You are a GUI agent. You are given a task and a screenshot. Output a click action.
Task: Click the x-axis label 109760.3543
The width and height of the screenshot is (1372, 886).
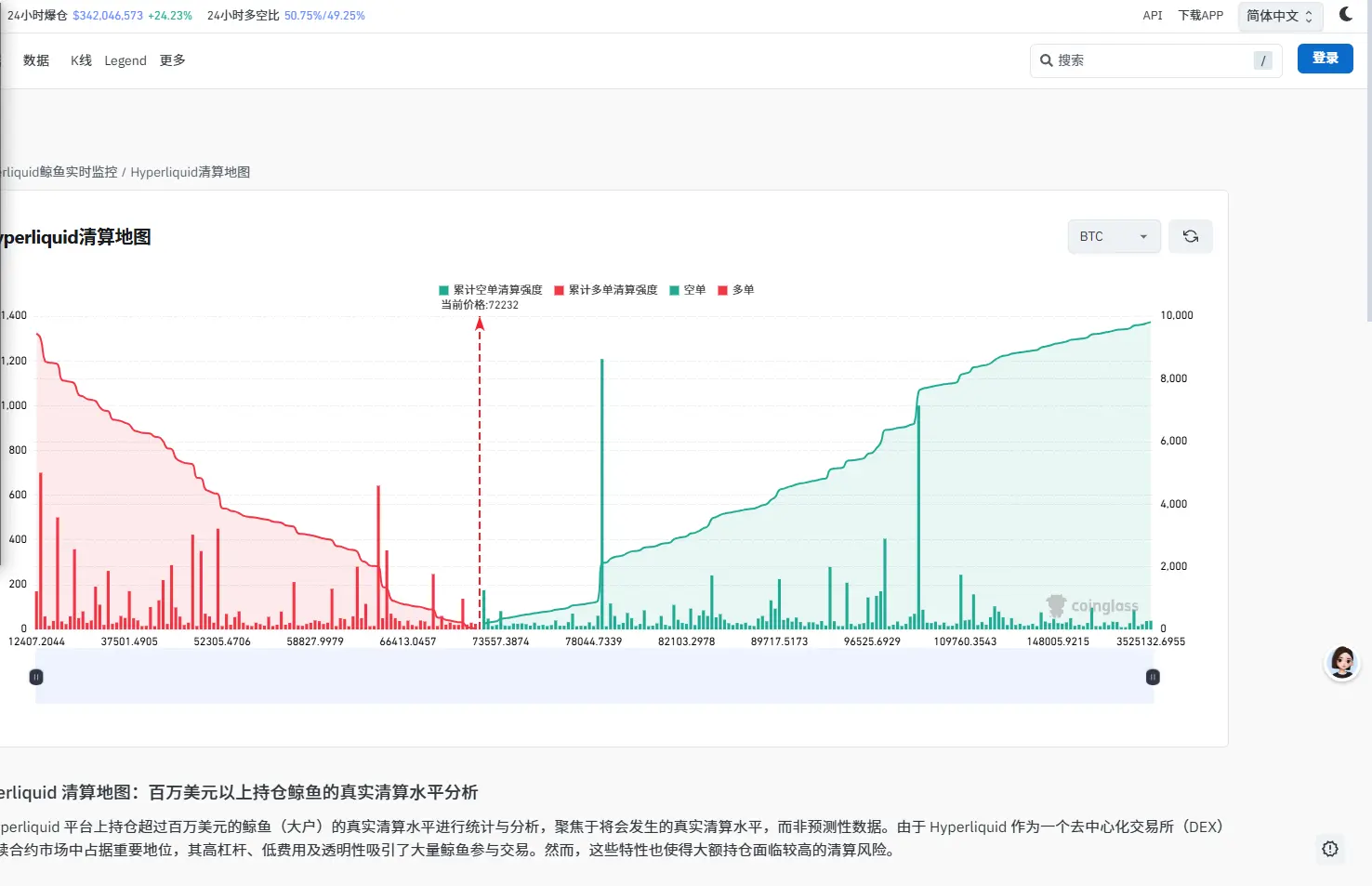coord(965,641)
